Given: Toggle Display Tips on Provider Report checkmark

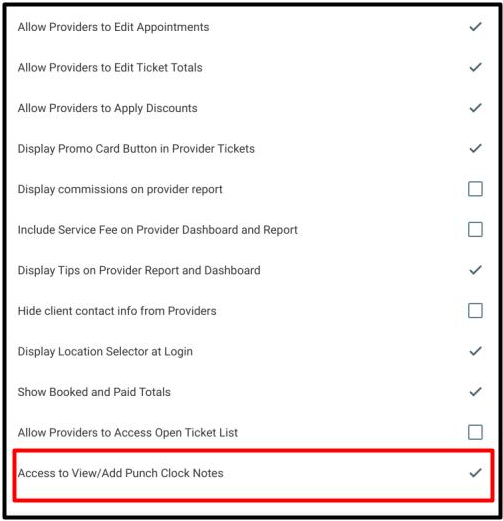Looking at the screenshot, I should tap(475, 270).
